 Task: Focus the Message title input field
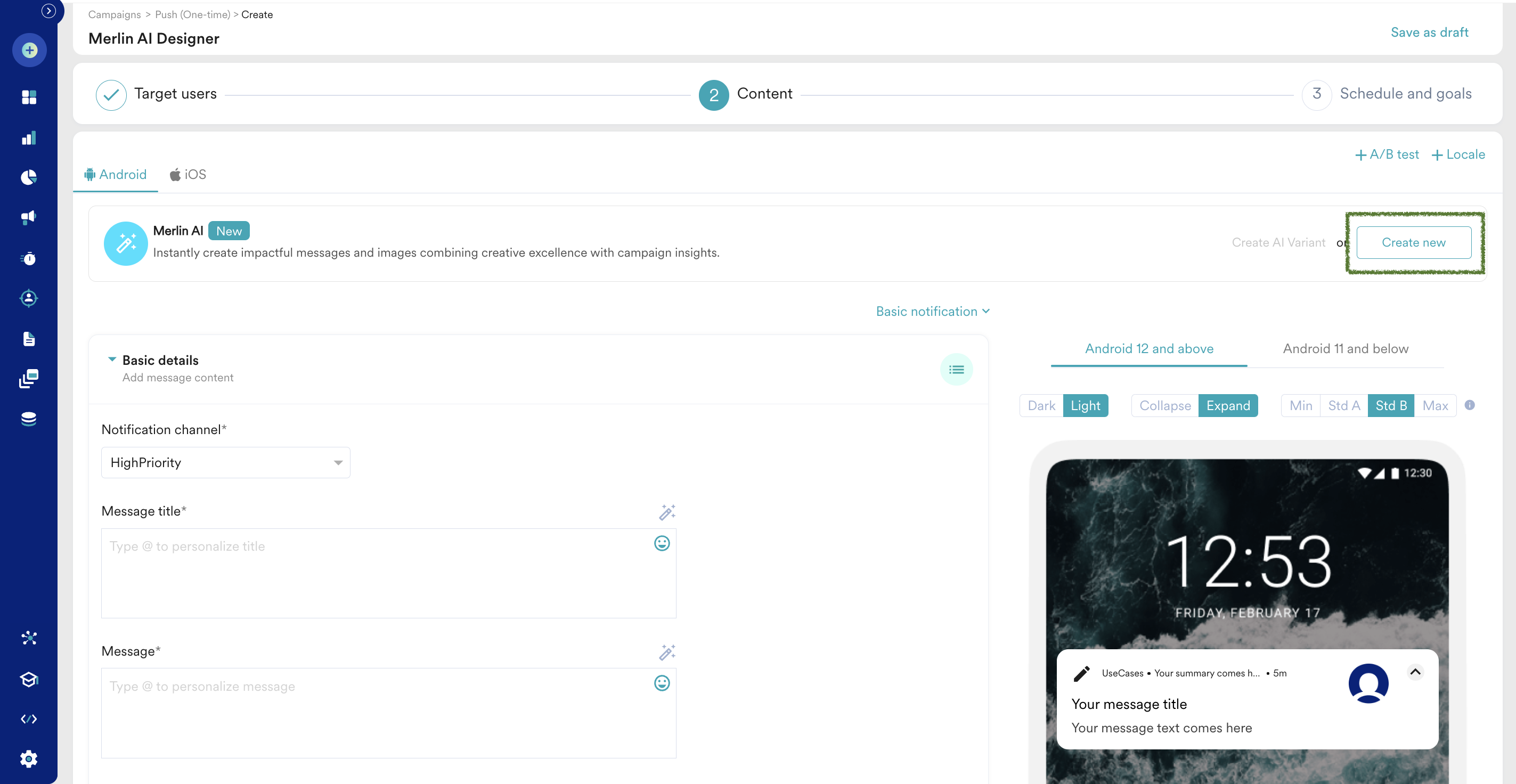pos(388,573)
